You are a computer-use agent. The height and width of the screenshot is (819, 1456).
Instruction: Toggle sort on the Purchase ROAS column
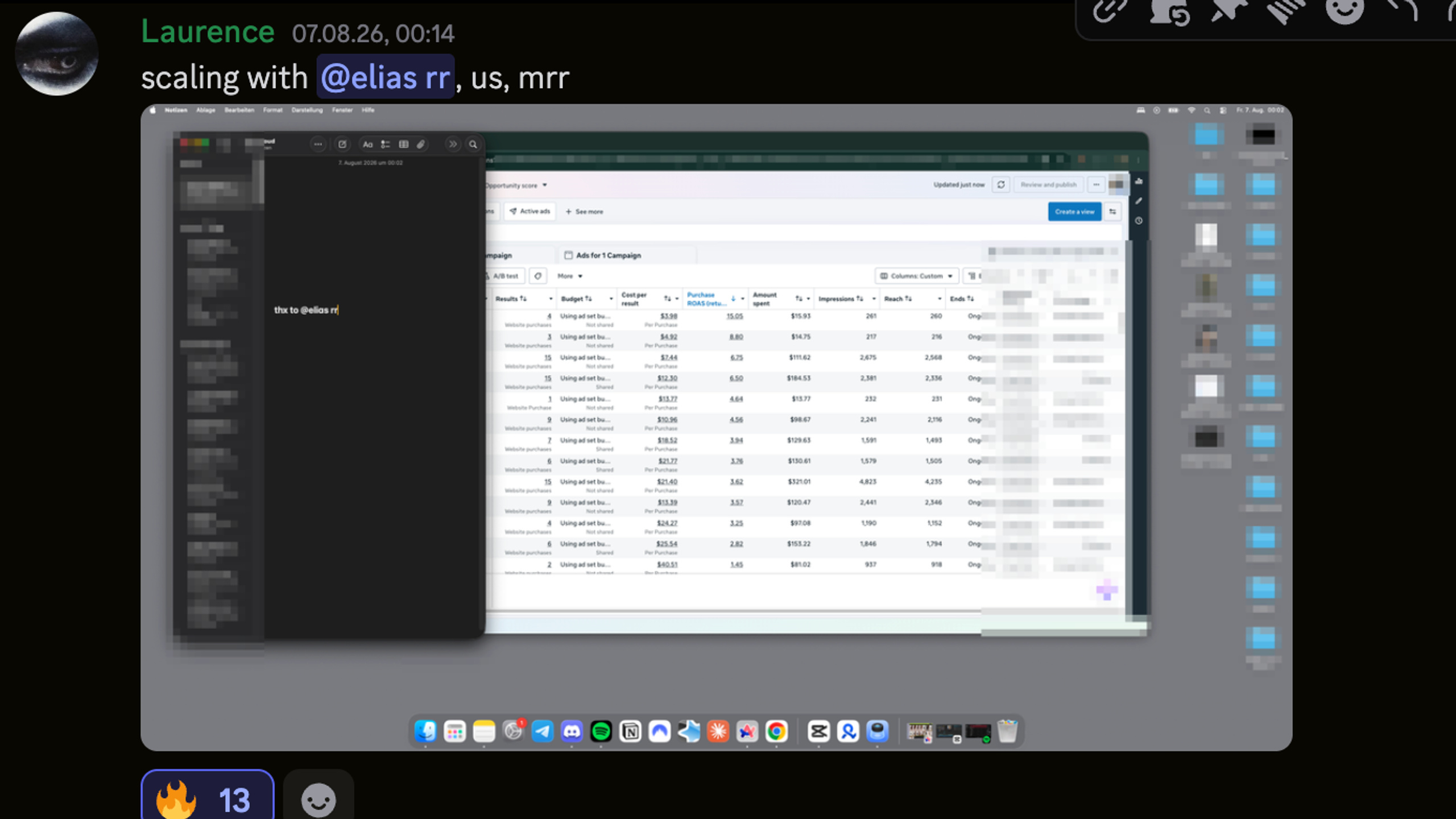coord(733,299)
